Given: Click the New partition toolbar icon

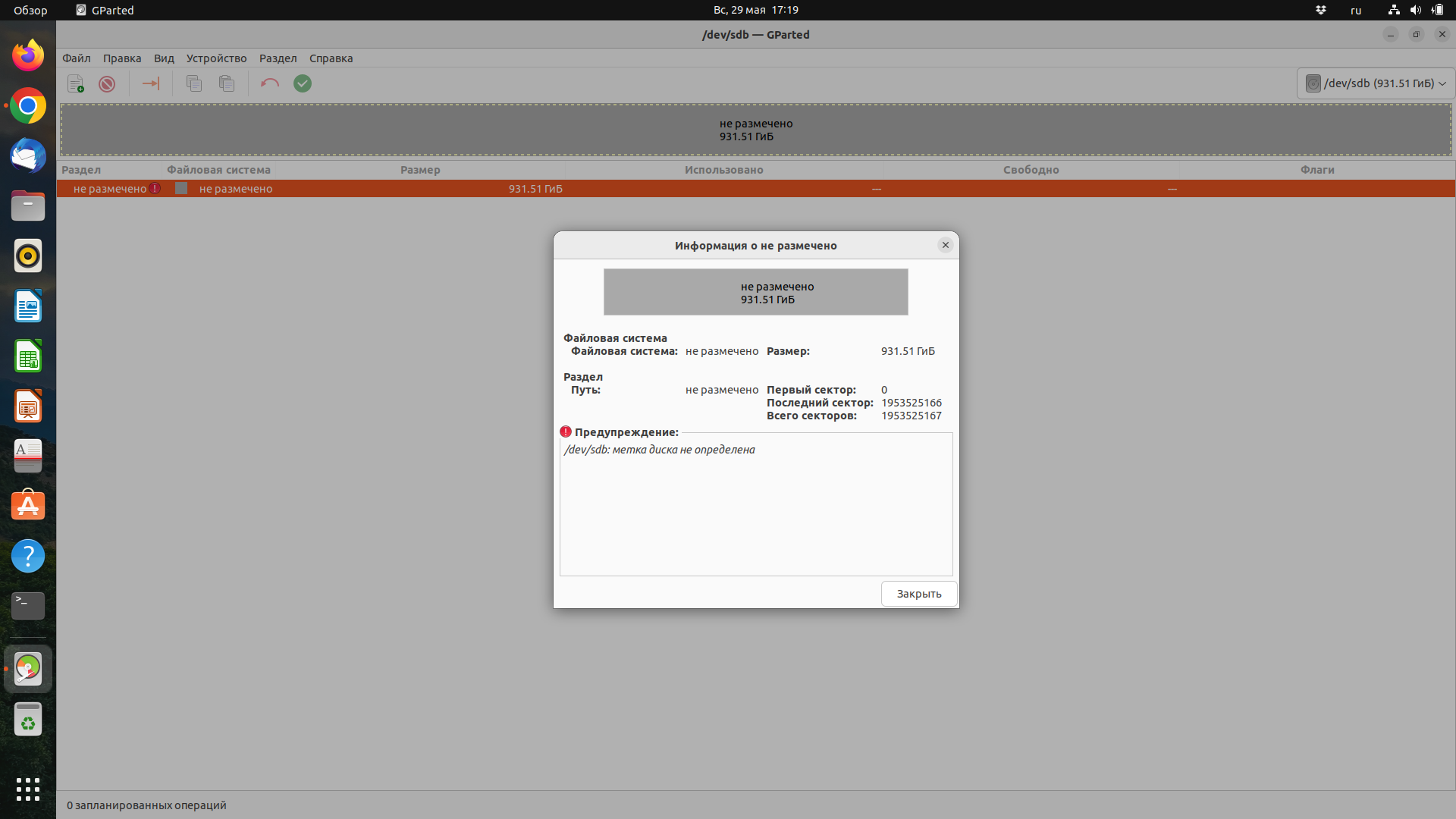Looking at the screenshot, I should 76,83.
